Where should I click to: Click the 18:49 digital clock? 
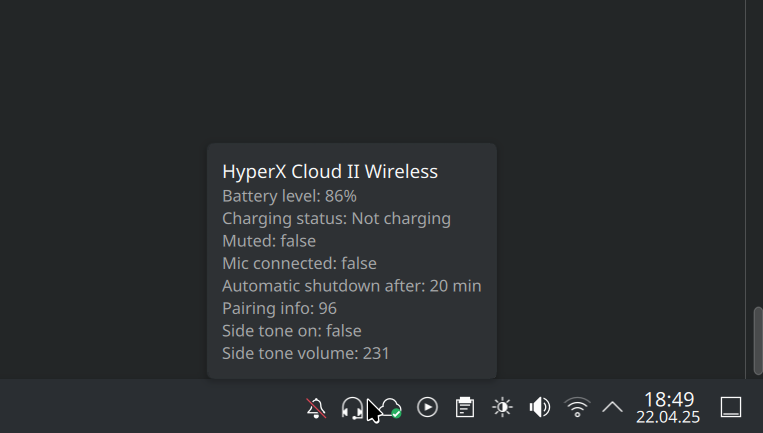668,399
